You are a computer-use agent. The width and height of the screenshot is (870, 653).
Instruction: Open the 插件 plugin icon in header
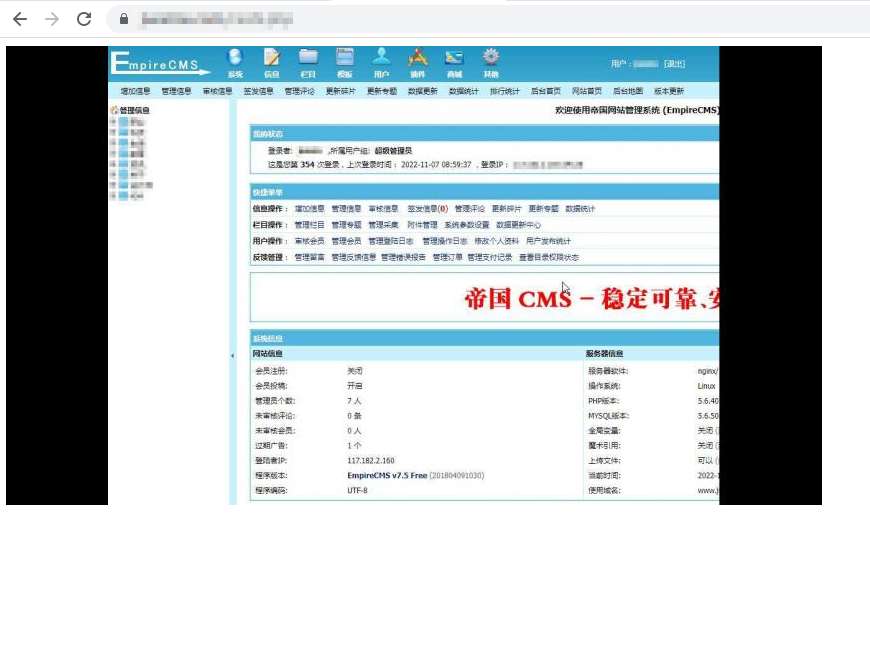pyautogui.click(x=417, y=63)
